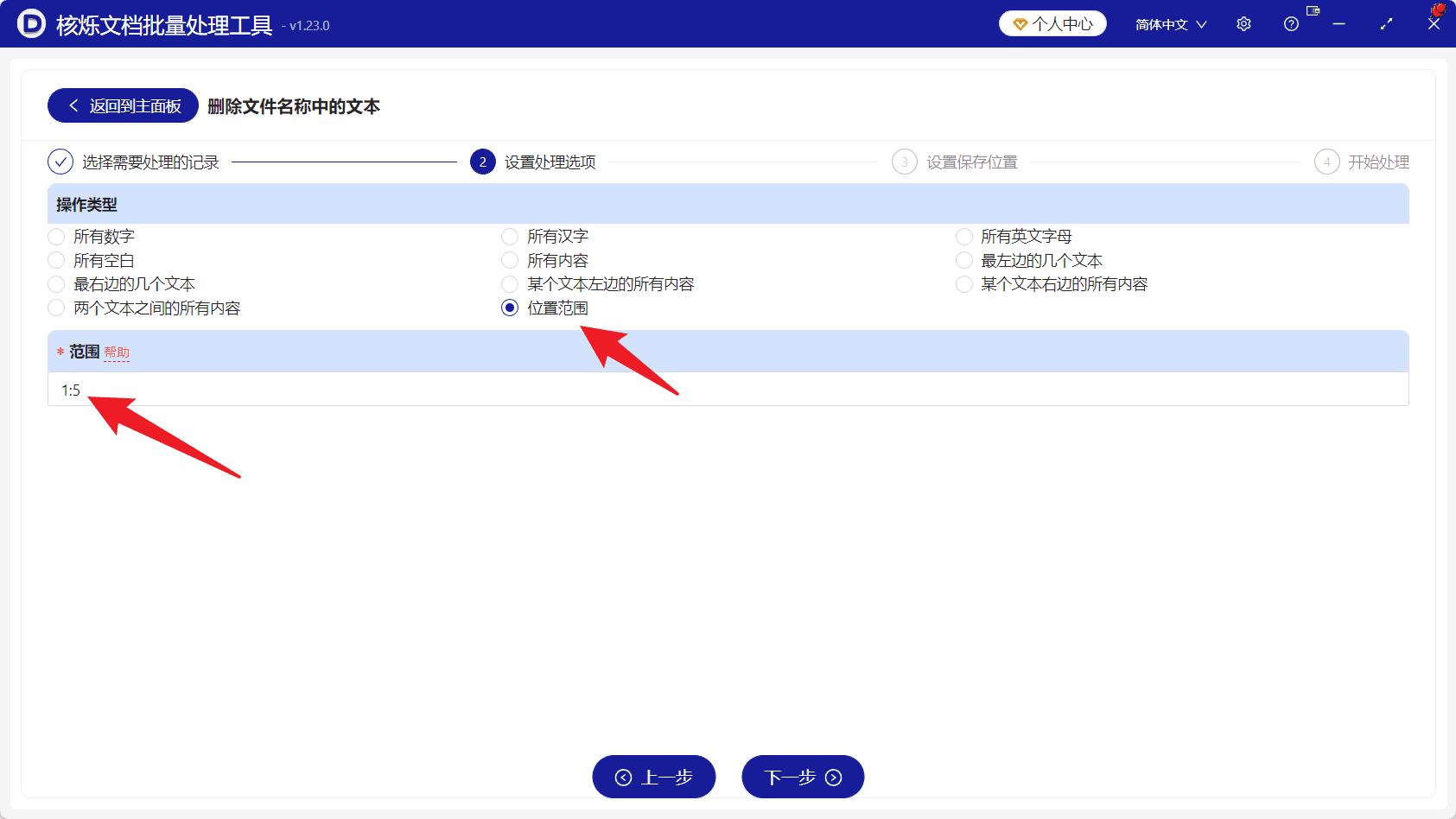Click the 操作类型 section header
The width and height of the screenshot is (1456, 819).
click(728, 204)
